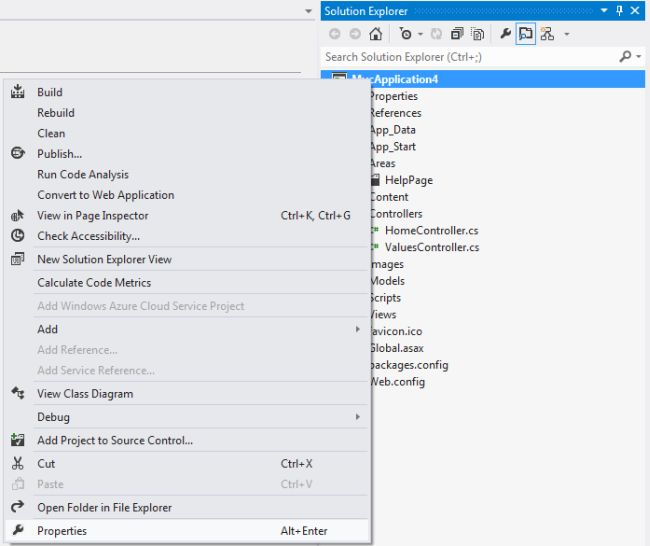Choose Check Accessibility... menu entry
The height and width of the screenshot is (546, 650).
[187, 236]
